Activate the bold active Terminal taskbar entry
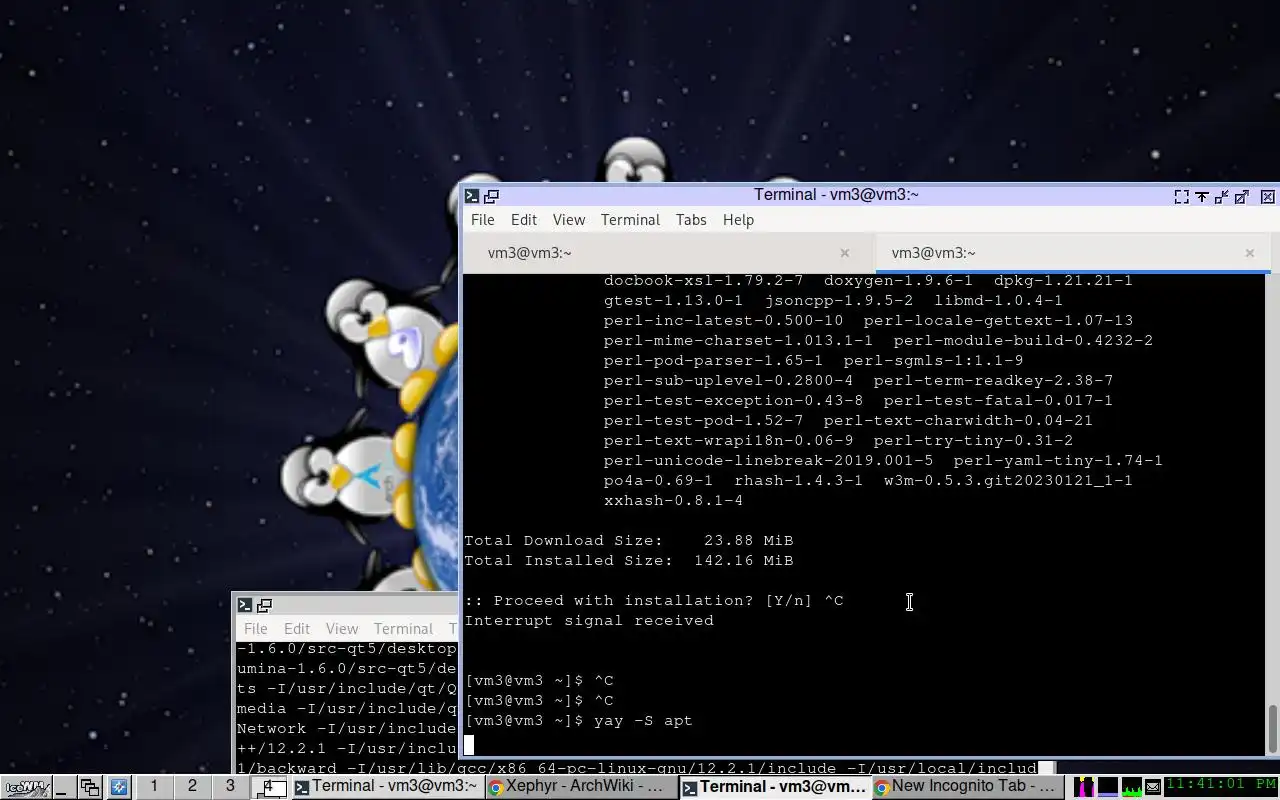1280x800 pixels. (x=773, y=787)
